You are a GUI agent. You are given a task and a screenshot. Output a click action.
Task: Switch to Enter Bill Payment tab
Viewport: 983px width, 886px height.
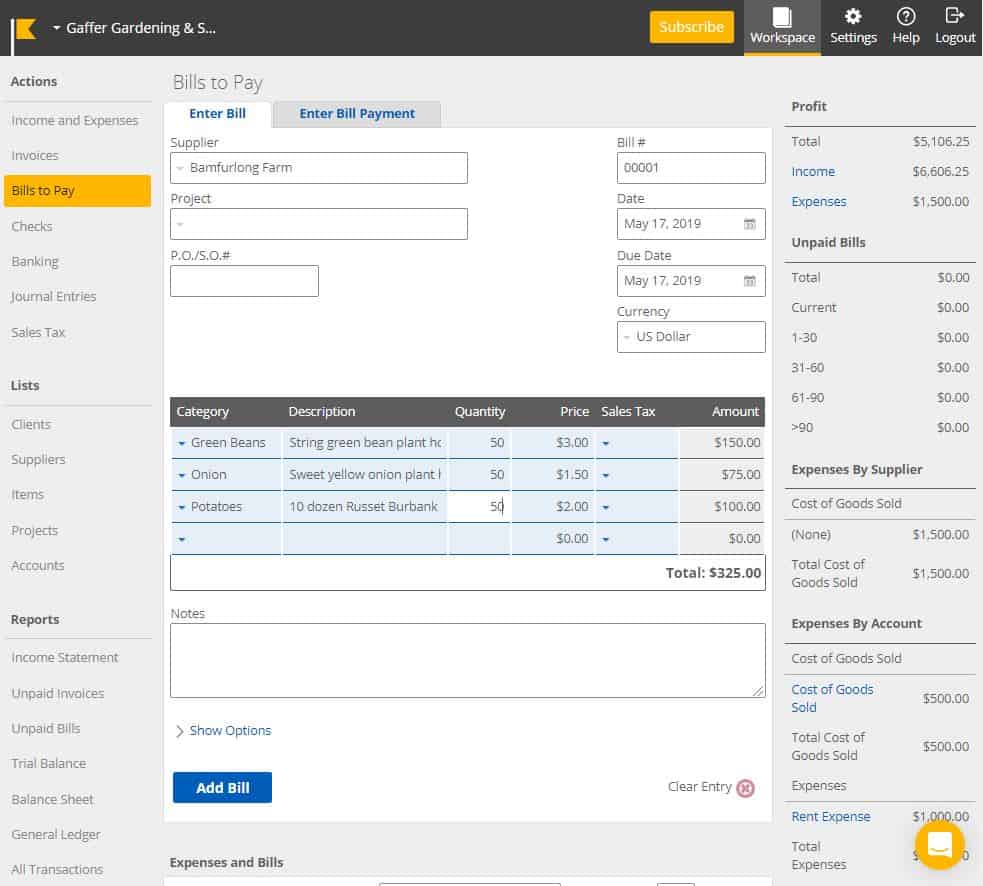pos(357,113)
